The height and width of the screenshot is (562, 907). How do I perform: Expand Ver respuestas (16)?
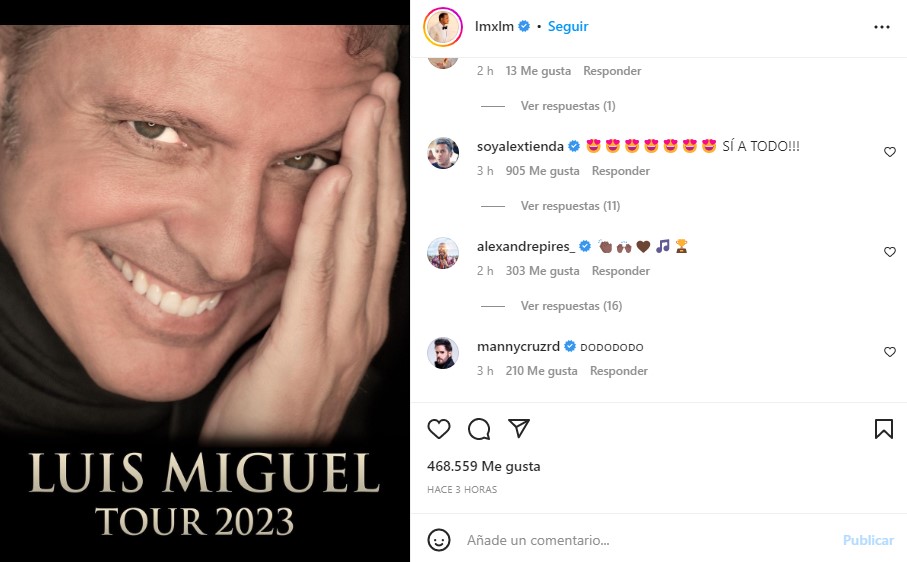click(x=571, y=306)
